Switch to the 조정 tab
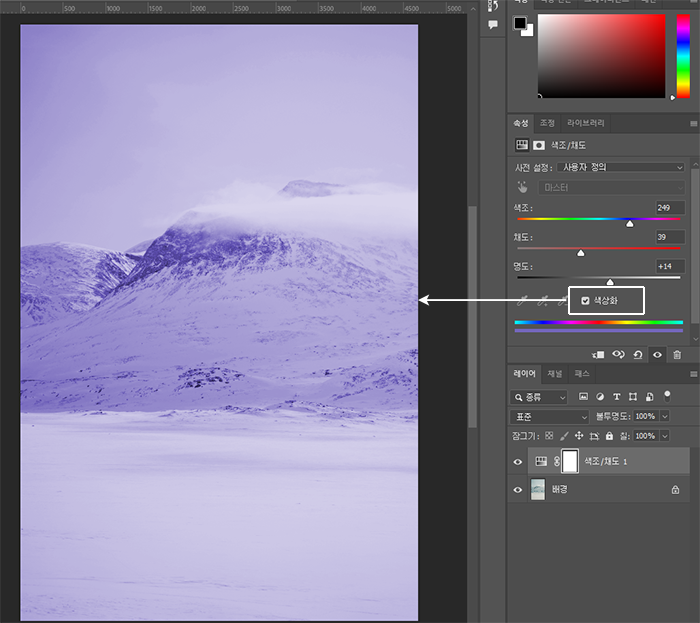The image size is (700, 623). click(x=547, y=123)
